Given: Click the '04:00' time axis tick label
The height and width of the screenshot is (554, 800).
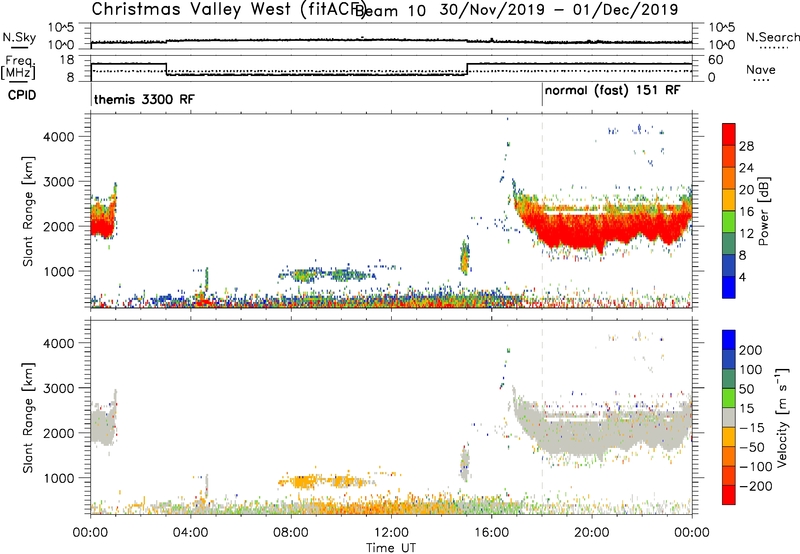Looking at the screenshot, I should 191,533.
